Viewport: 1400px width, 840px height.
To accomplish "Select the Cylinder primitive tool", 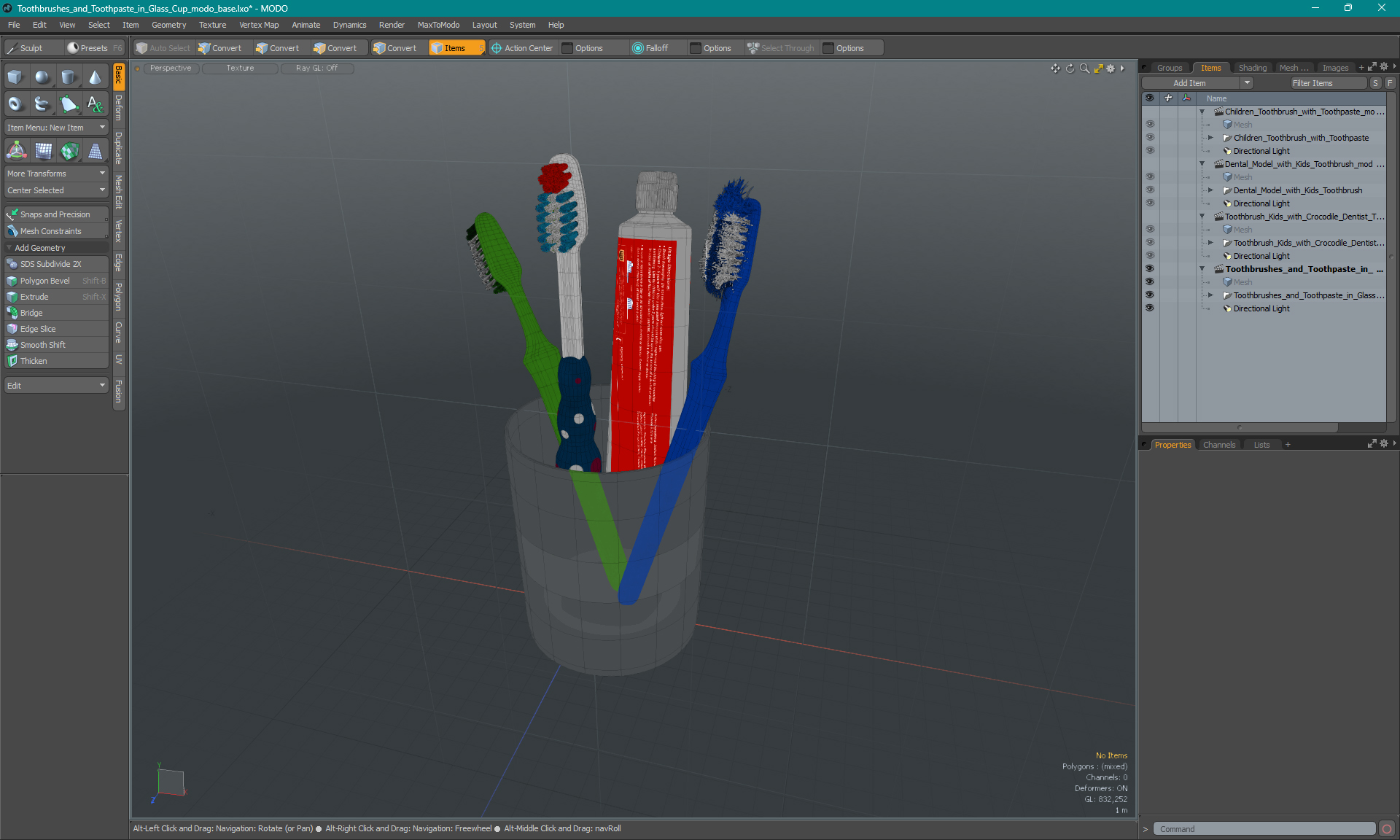I will click(69, 77).
